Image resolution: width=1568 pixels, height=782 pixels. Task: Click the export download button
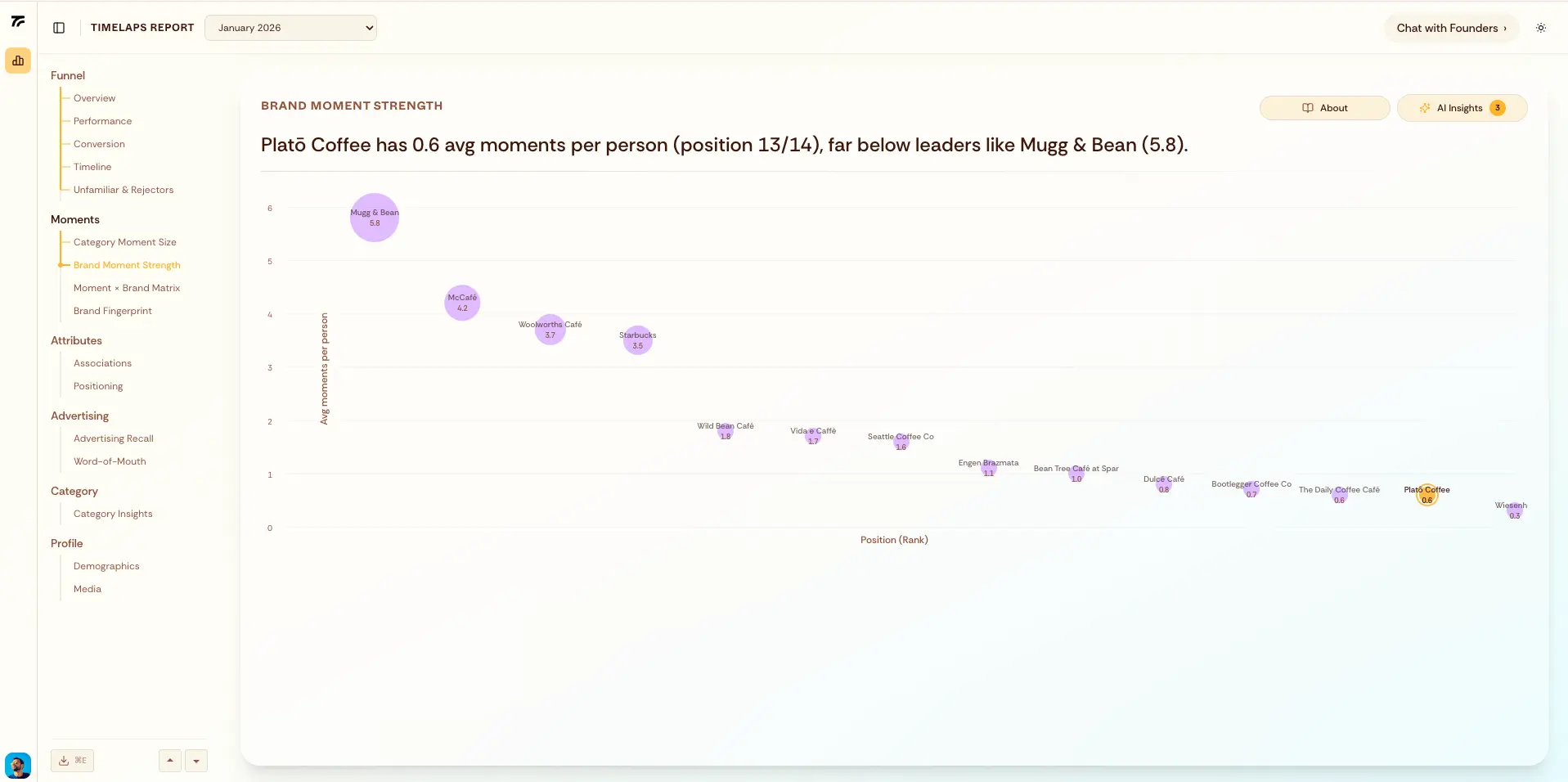73,761
